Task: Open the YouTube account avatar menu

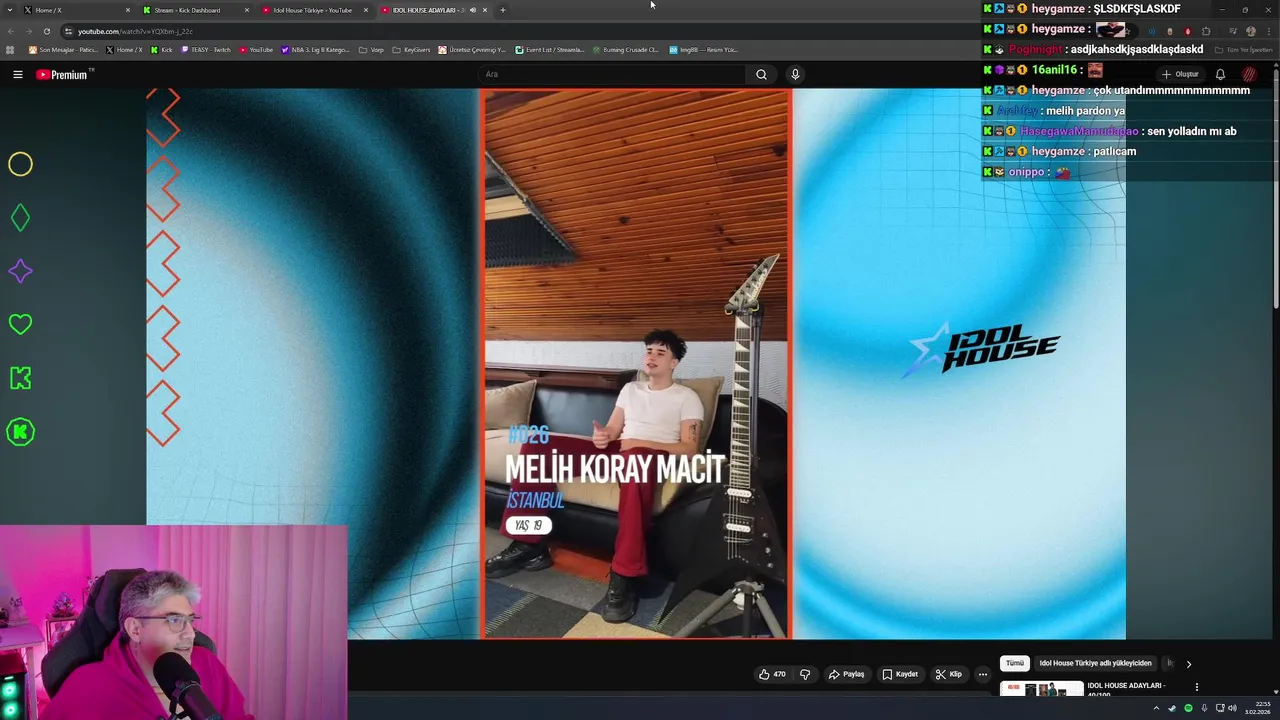Action: click(1249, 74)
